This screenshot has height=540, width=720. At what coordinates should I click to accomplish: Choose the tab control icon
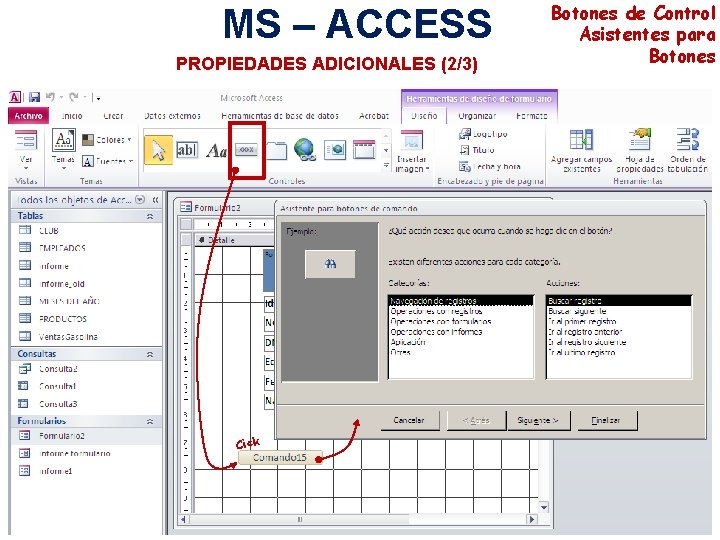coord(276,151)
